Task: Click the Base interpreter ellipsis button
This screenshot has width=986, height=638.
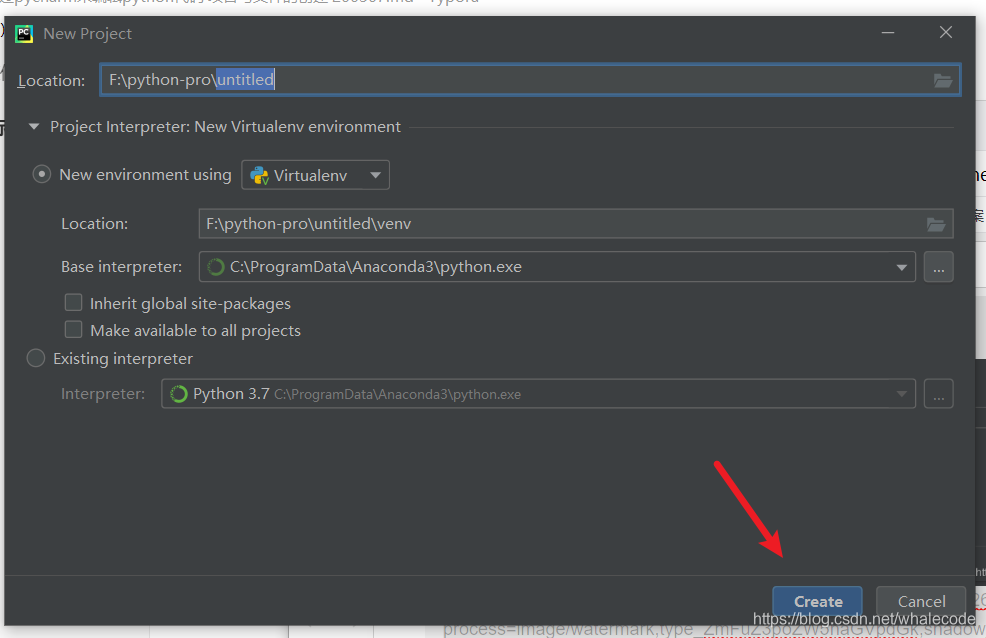Action: [938, 267]
